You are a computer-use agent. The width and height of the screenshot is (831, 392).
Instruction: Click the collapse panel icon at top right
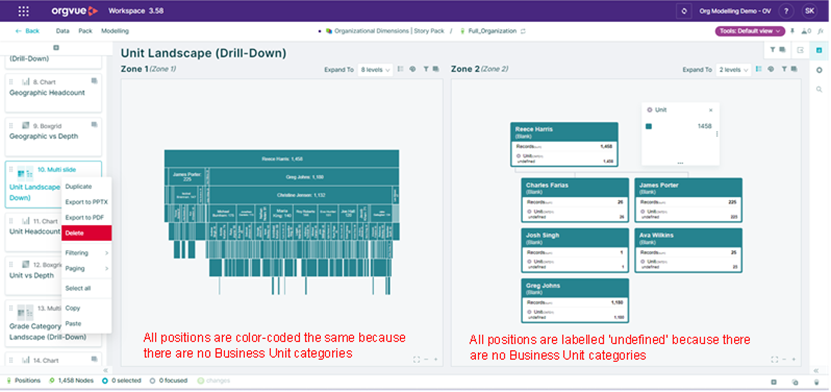click(800, 50)
